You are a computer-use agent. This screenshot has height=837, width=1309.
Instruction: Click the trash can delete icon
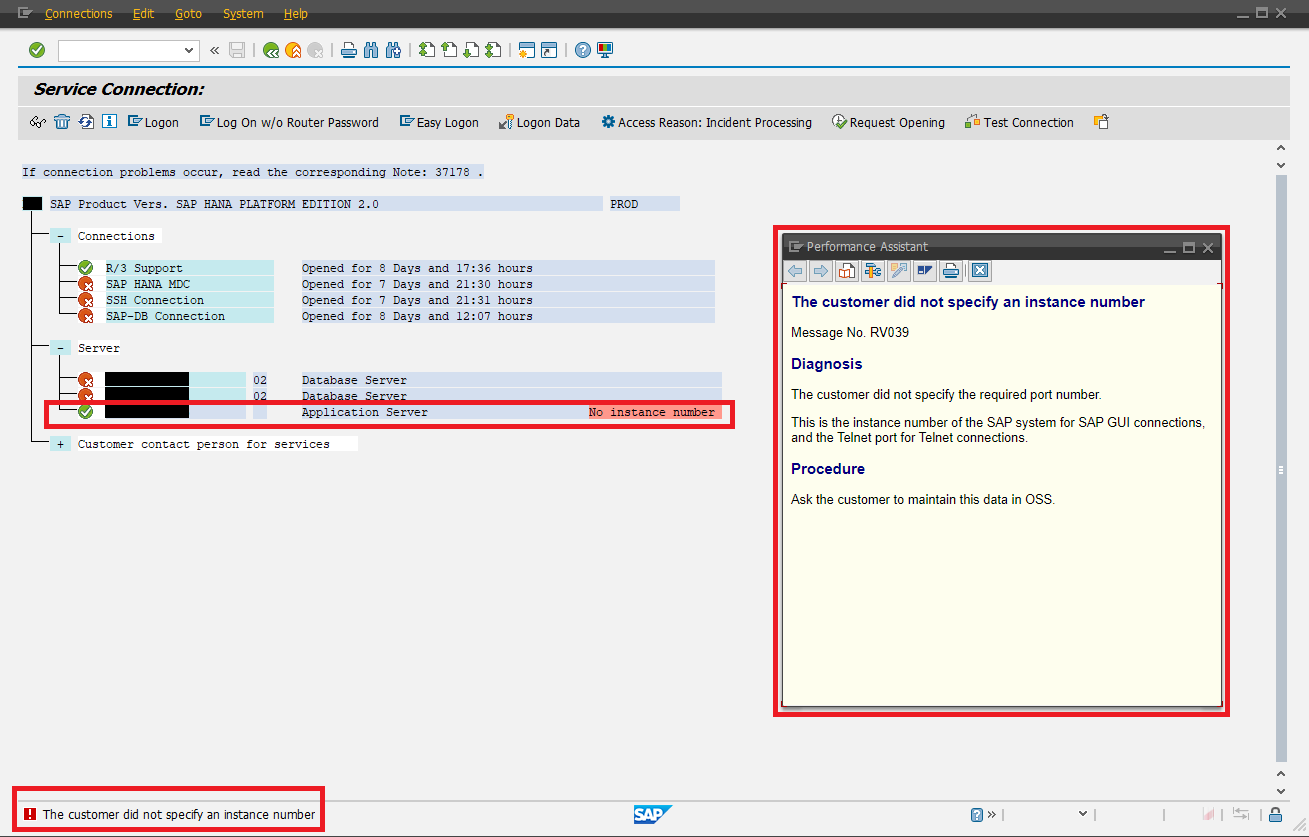[62, 122]
